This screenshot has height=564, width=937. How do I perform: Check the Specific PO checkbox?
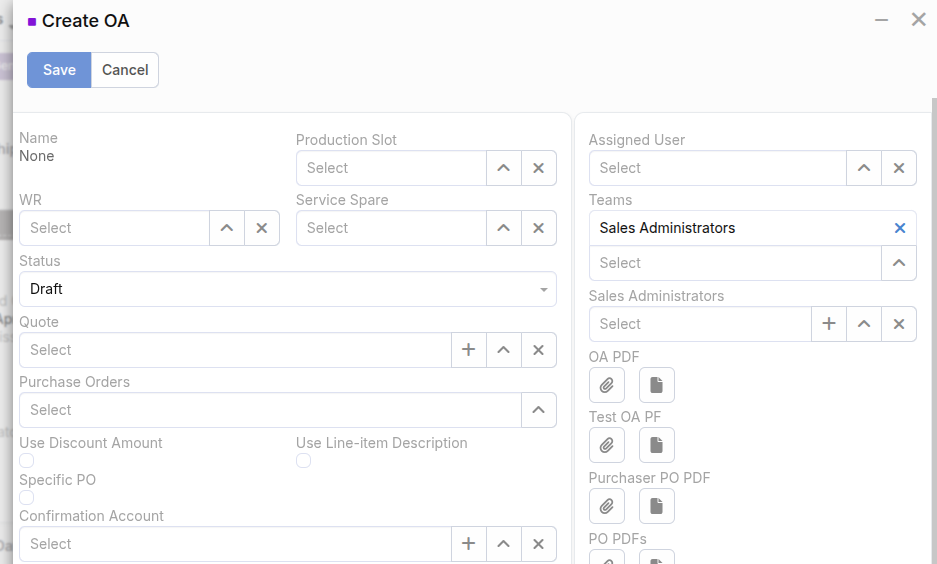27,498
